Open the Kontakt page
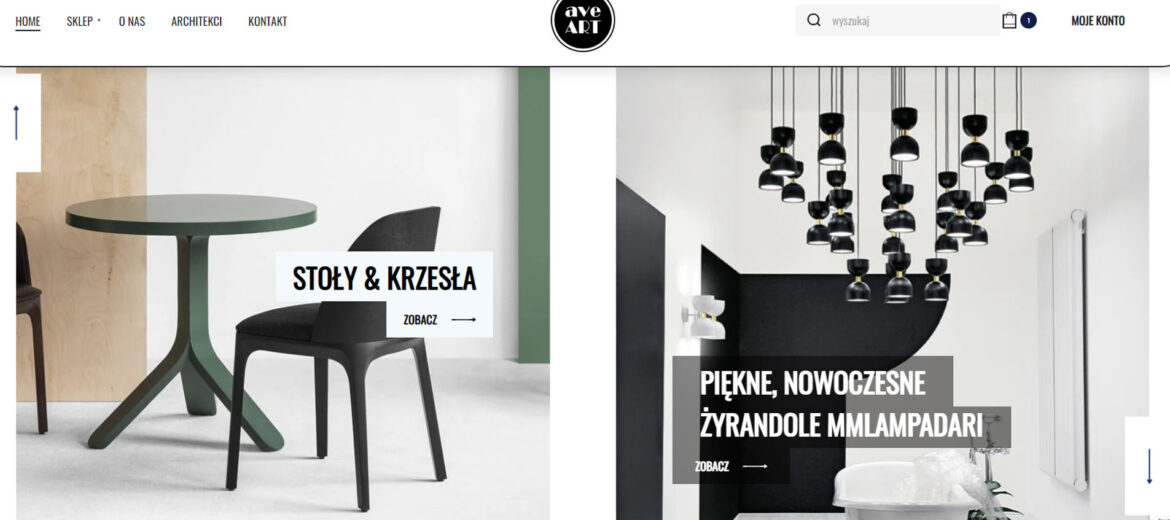Image resolution: width=1170 pixels, height=520 pixels. click(267, 21)
